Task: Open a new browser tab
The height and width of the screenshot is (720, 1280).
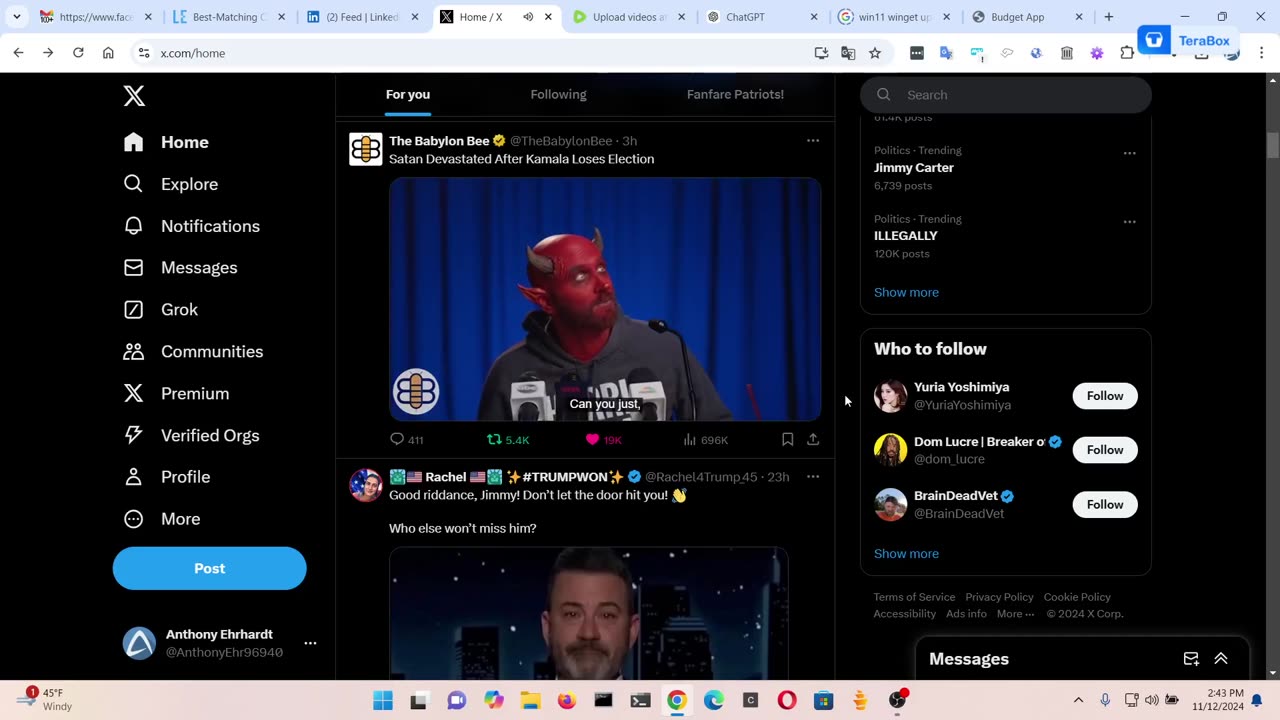Action: 1108,17
